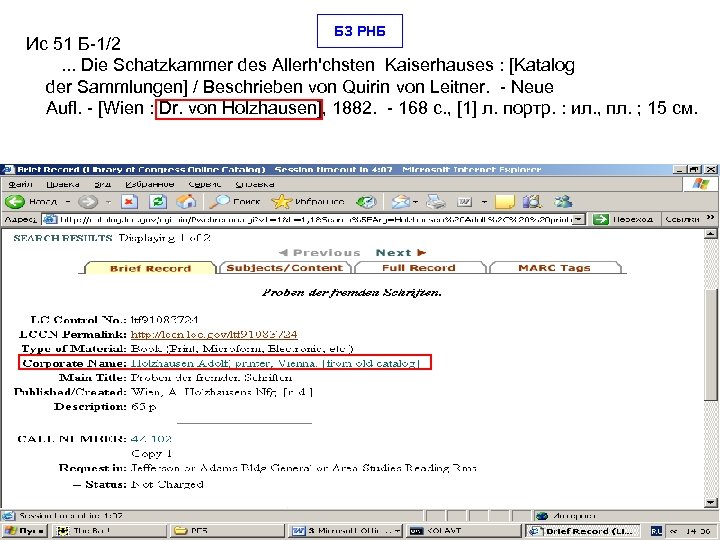Click the vertical scrollbar thumb
Image resolution: width=720 pixels, height=540 pixels.
tap(710, 344)
